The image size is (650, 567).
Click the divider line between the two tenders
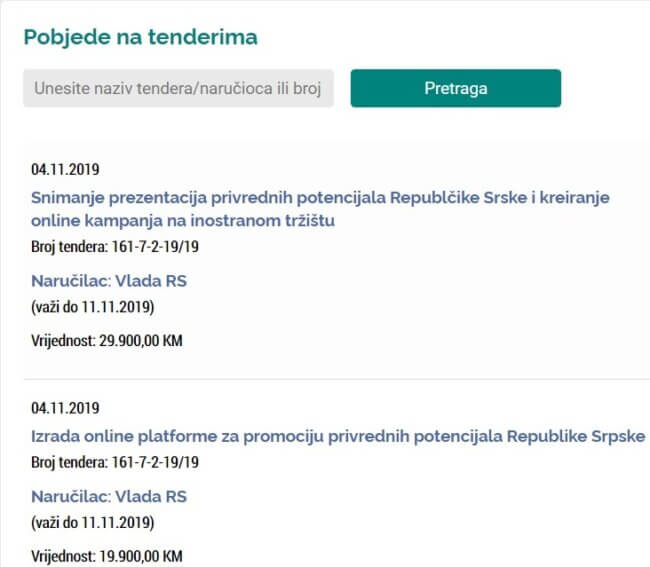pos(325,379)
